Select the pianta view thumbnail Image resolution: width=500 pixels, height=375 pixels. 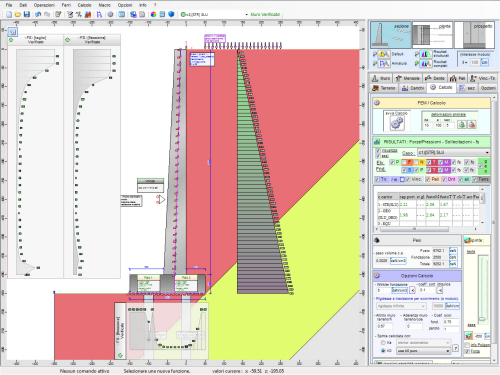click(432, 35)
